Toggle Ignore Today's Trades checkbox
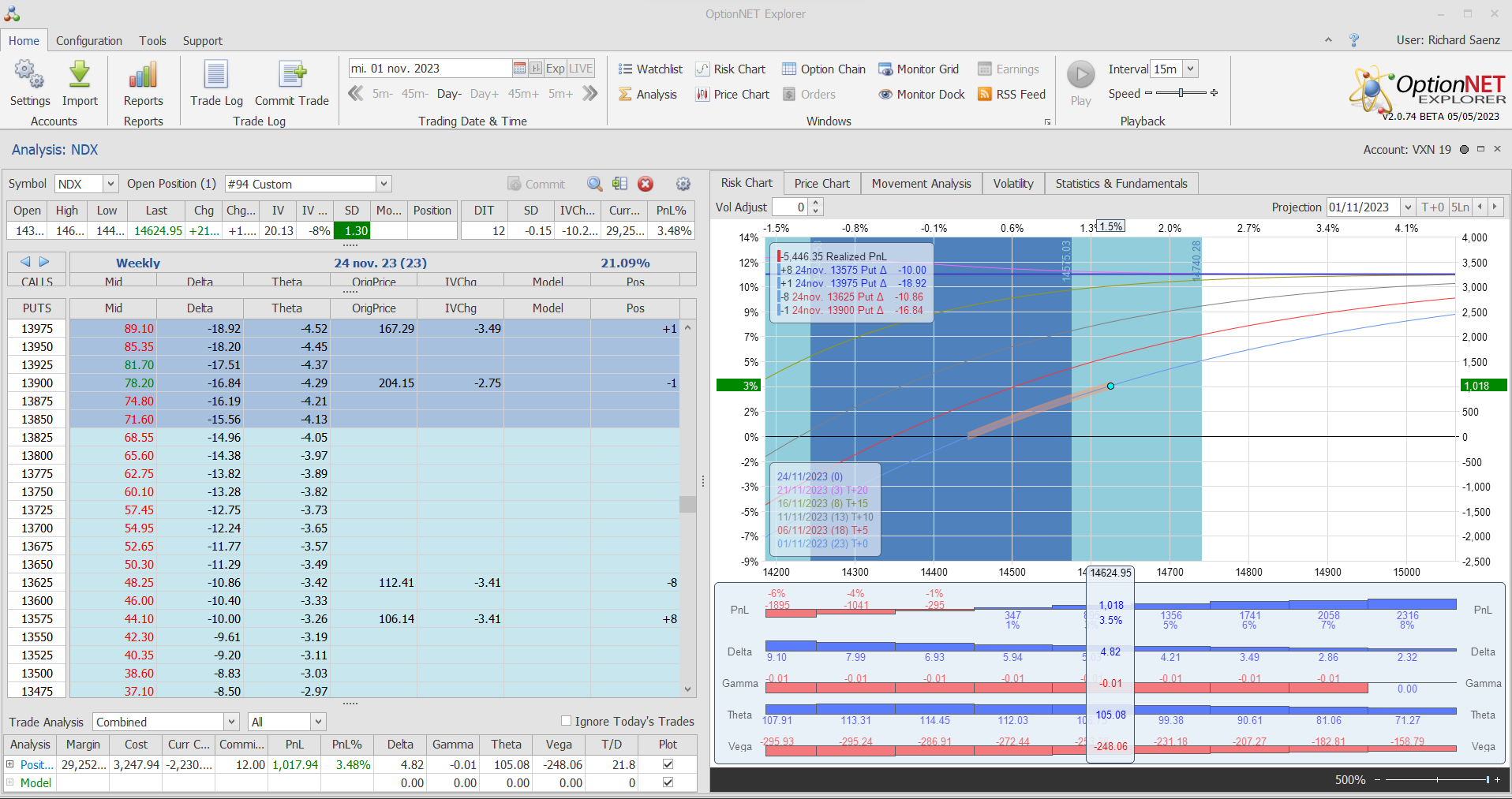Viewport: 1512px width, 799px height. (566, 721)
